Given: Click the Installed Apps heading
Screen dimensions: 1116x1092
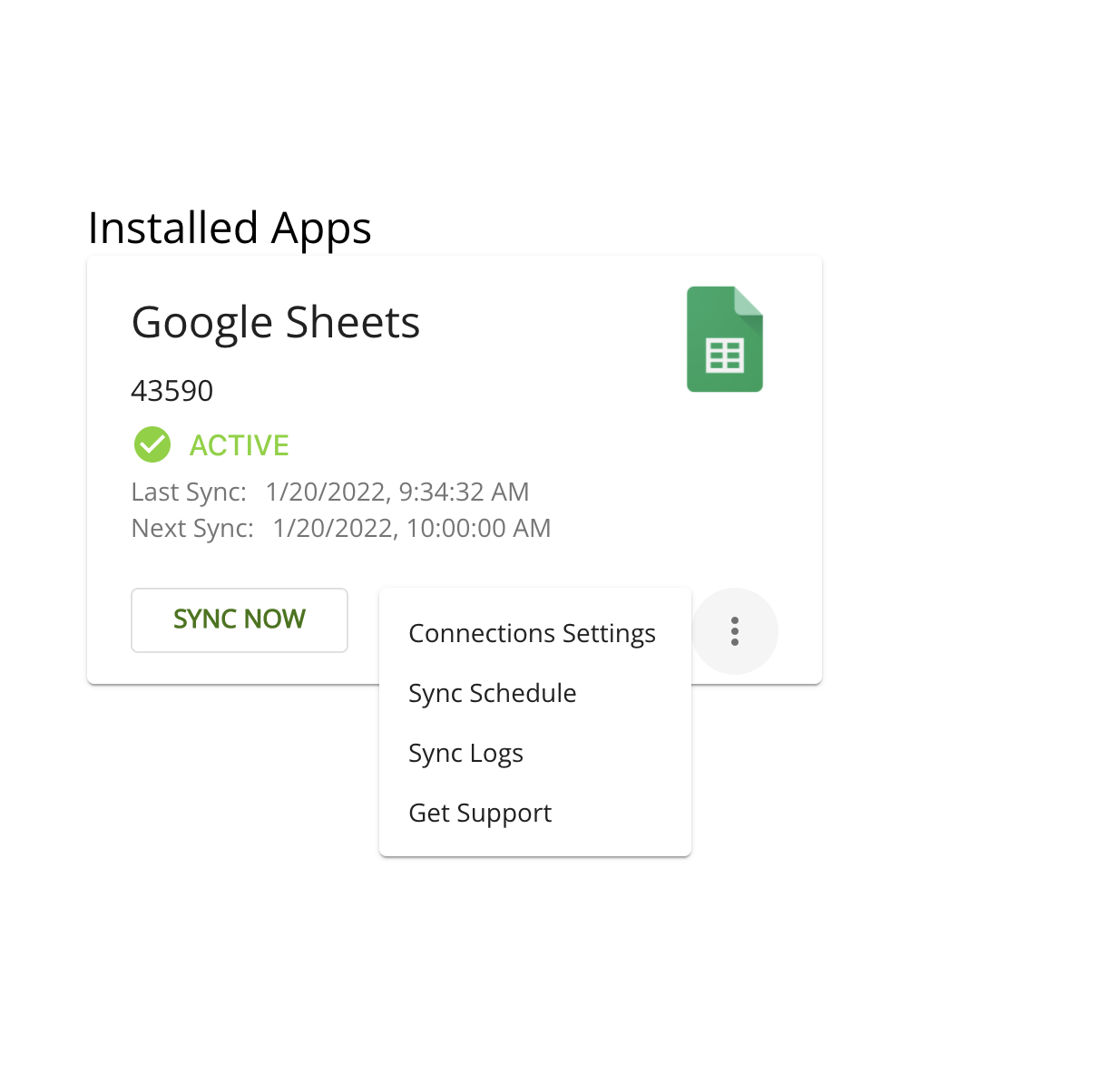Looking at the screenshot, I should (230, 229).
